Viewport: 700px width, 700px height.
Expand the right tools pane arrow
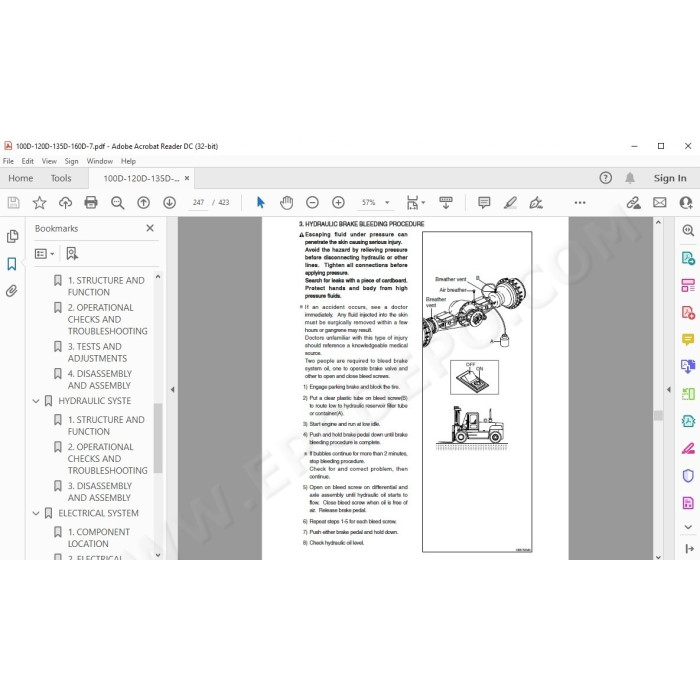pos(668,389)
